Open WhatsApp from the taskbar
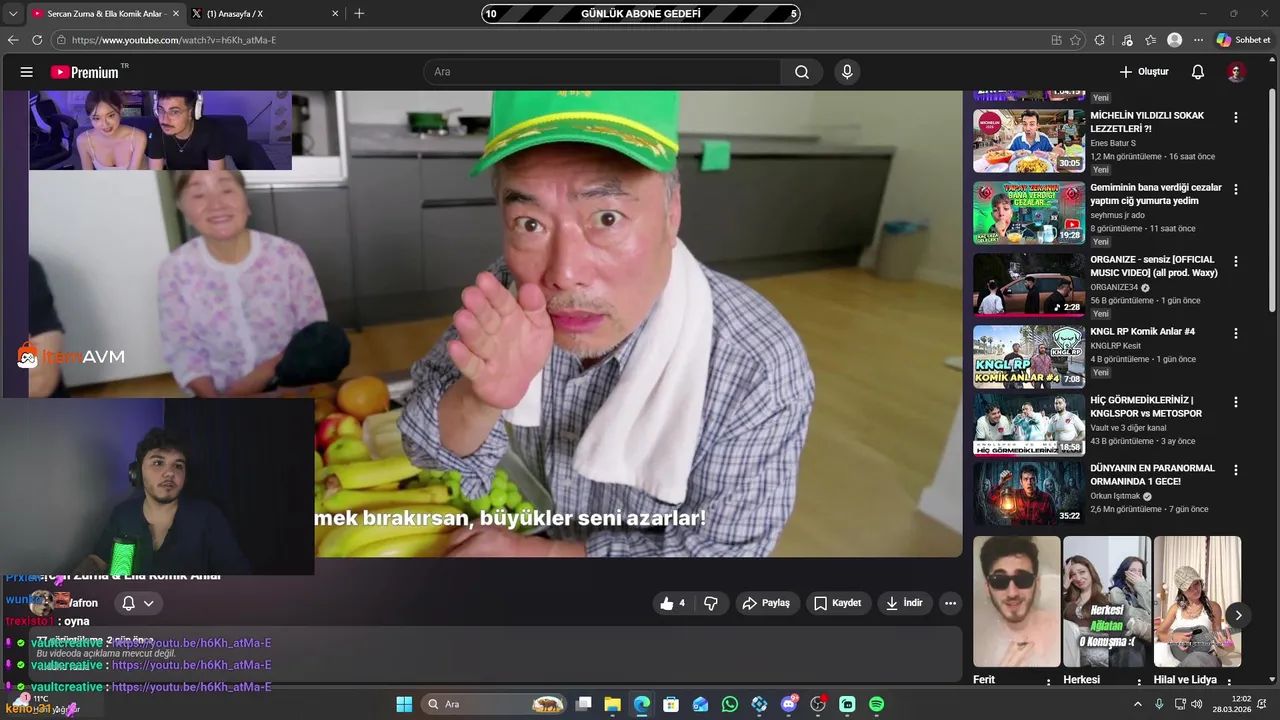The height and width of the screenshot is (720, 1280). 730,704
